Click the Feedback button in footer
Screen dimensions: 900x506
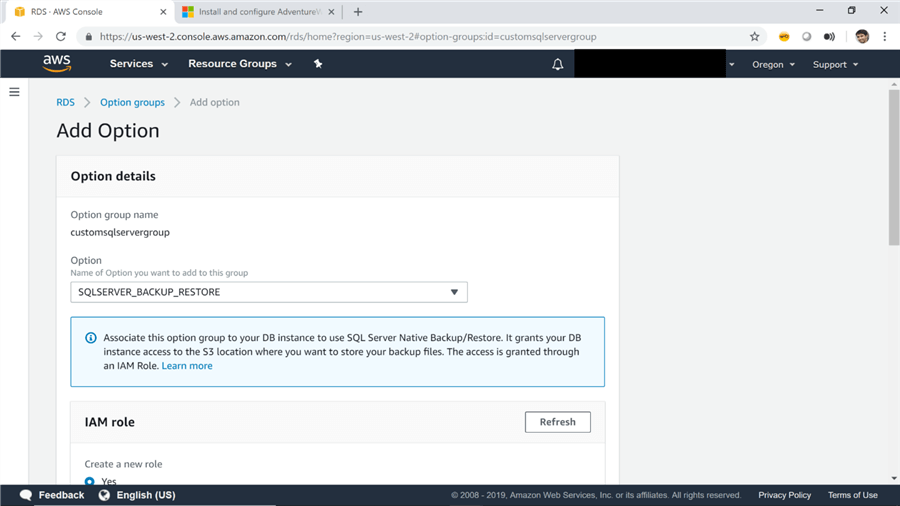pyautogui.click(x=61, y=495)
